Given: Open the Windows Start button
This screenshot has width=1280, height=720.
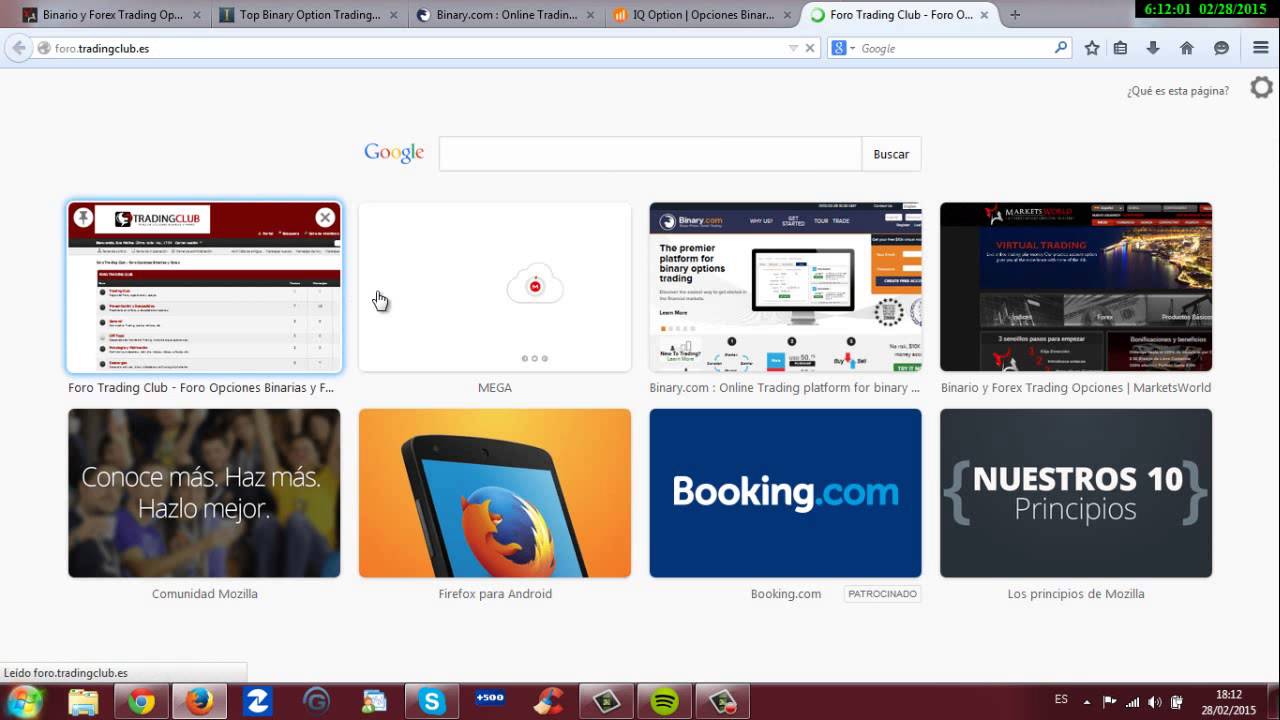Looking at the screenshot, I should coord(26,701).
